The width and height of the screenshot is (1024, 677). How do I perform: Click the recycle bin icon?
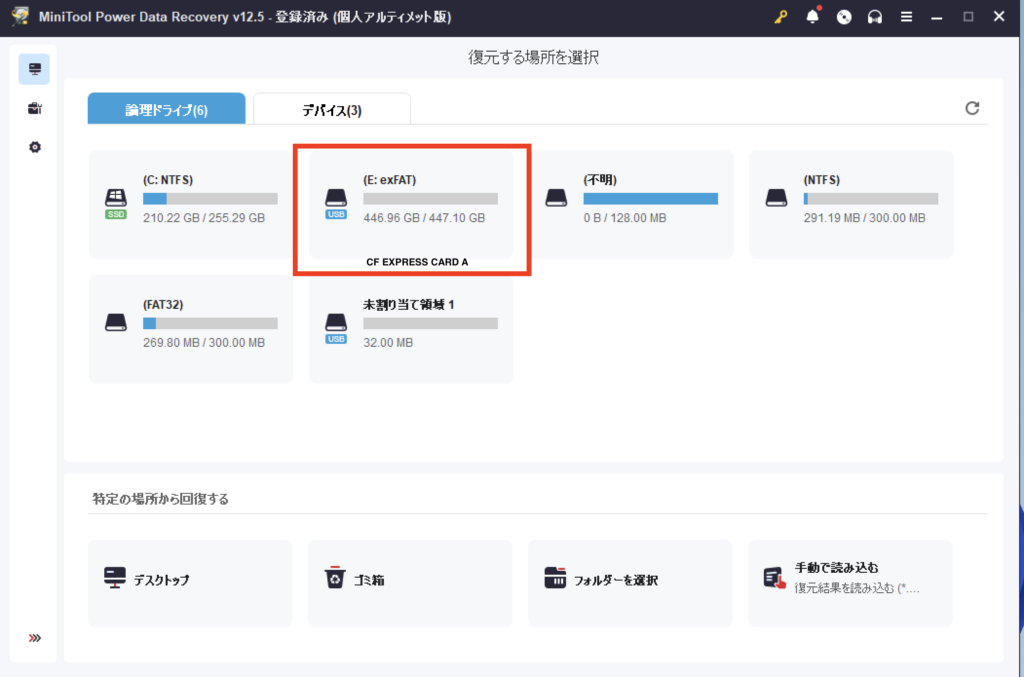click(335, 577)
